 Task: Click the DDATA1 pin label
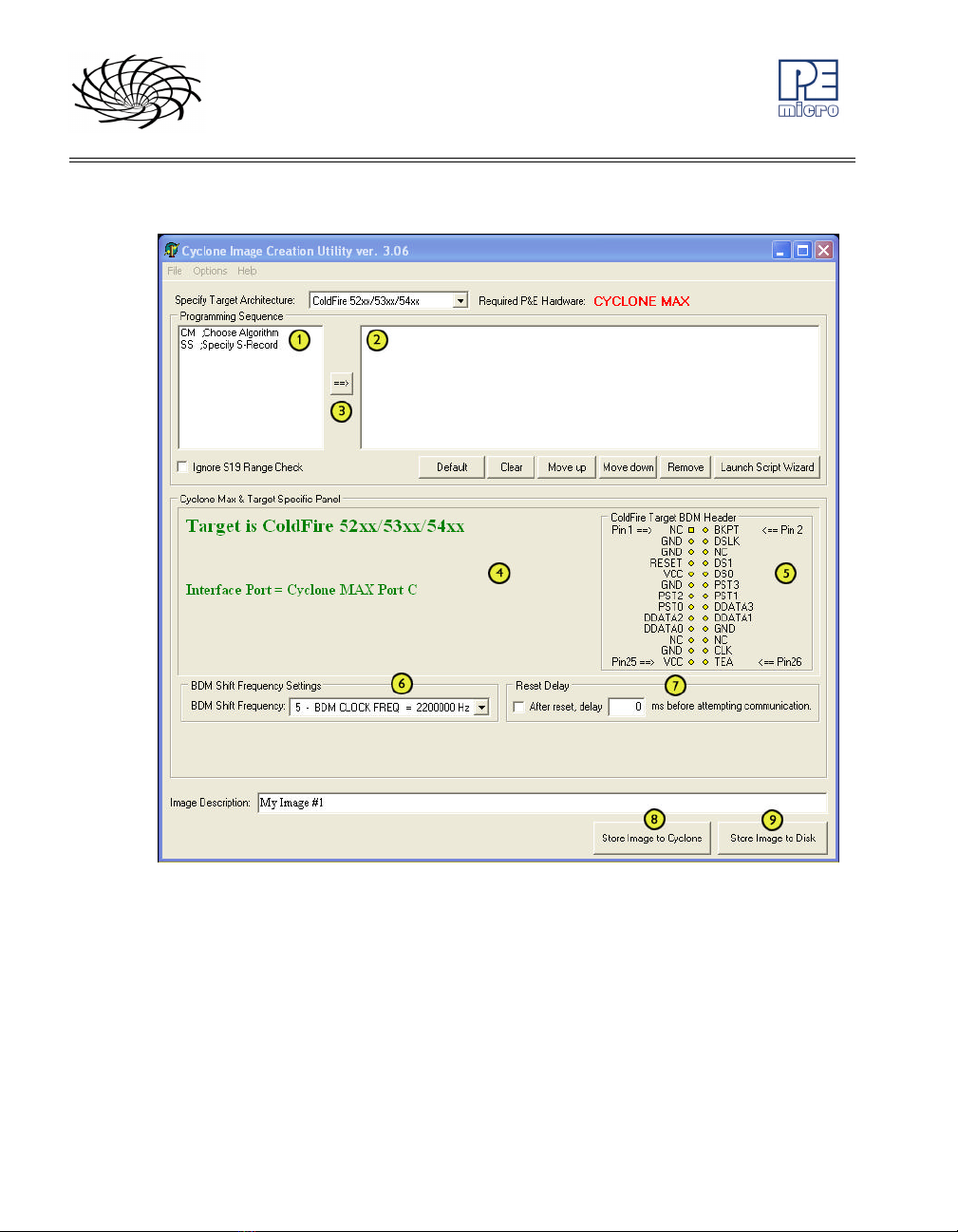733,618
